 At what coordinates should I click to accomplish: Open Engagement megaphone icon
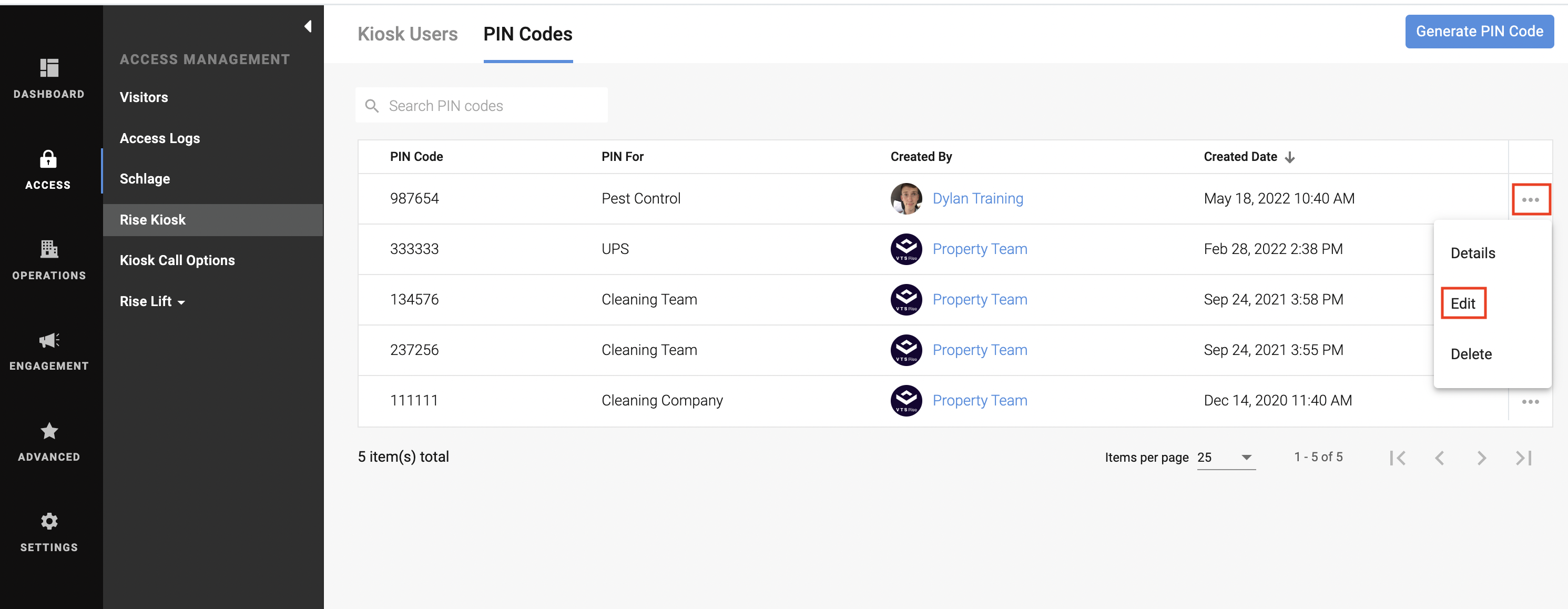tap(49, 340)
